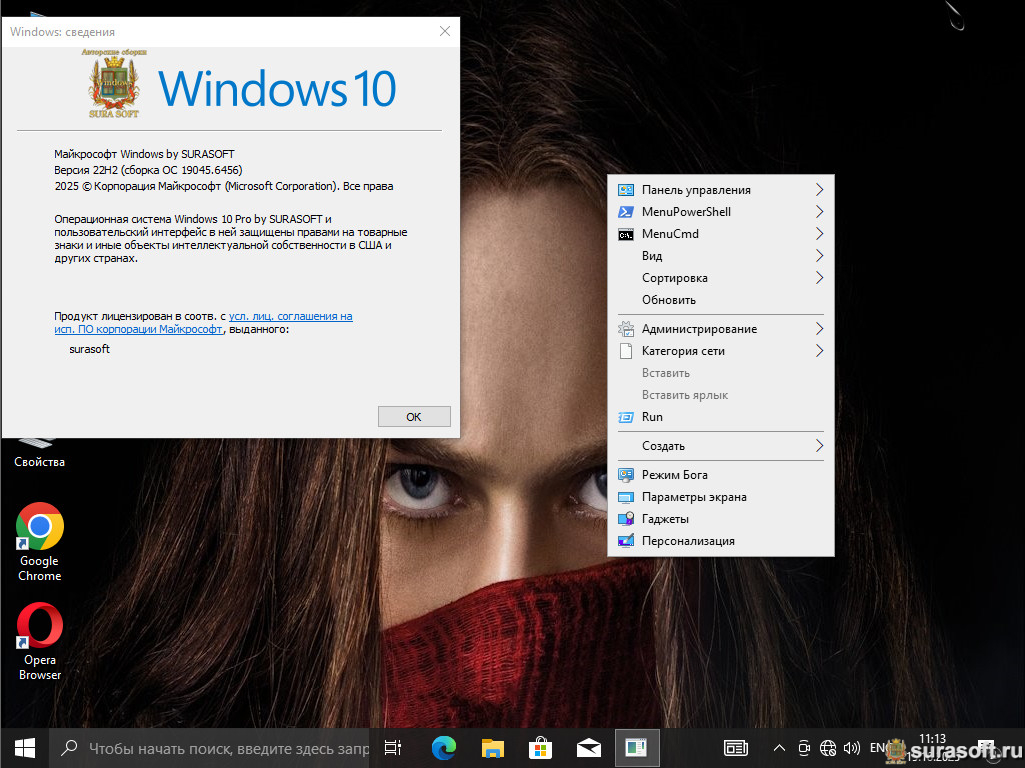
Task: Launch Microsoft Edge from the taskbar
Action: [x=444, y=747]
